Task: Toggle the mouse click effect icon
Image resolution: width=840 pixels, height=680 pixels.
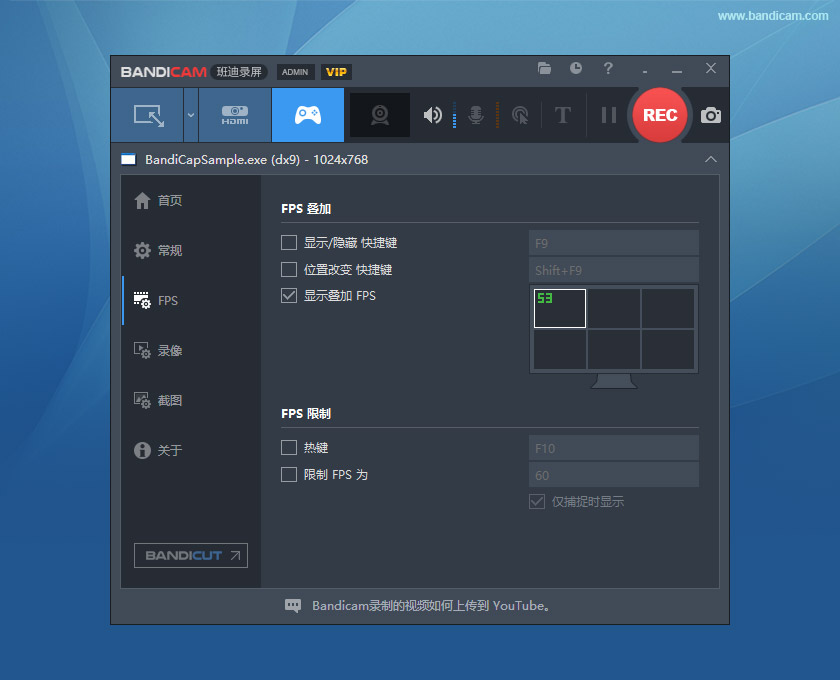Action: 520,115
